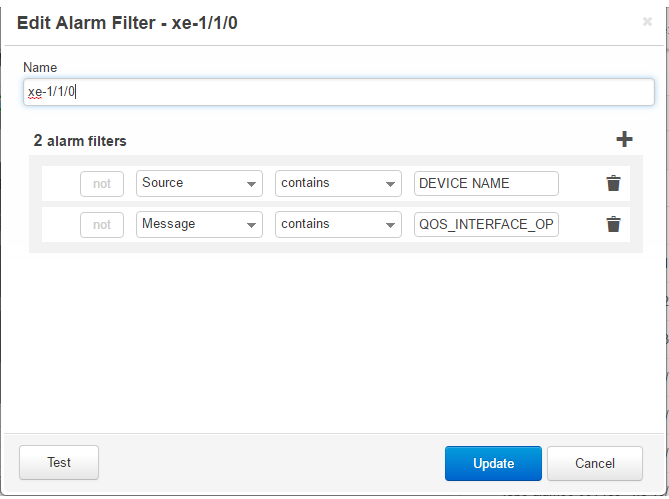Open the 'contains' operator dropdown in Message row
Screen dimensions: 669x499
click(338, 224)
